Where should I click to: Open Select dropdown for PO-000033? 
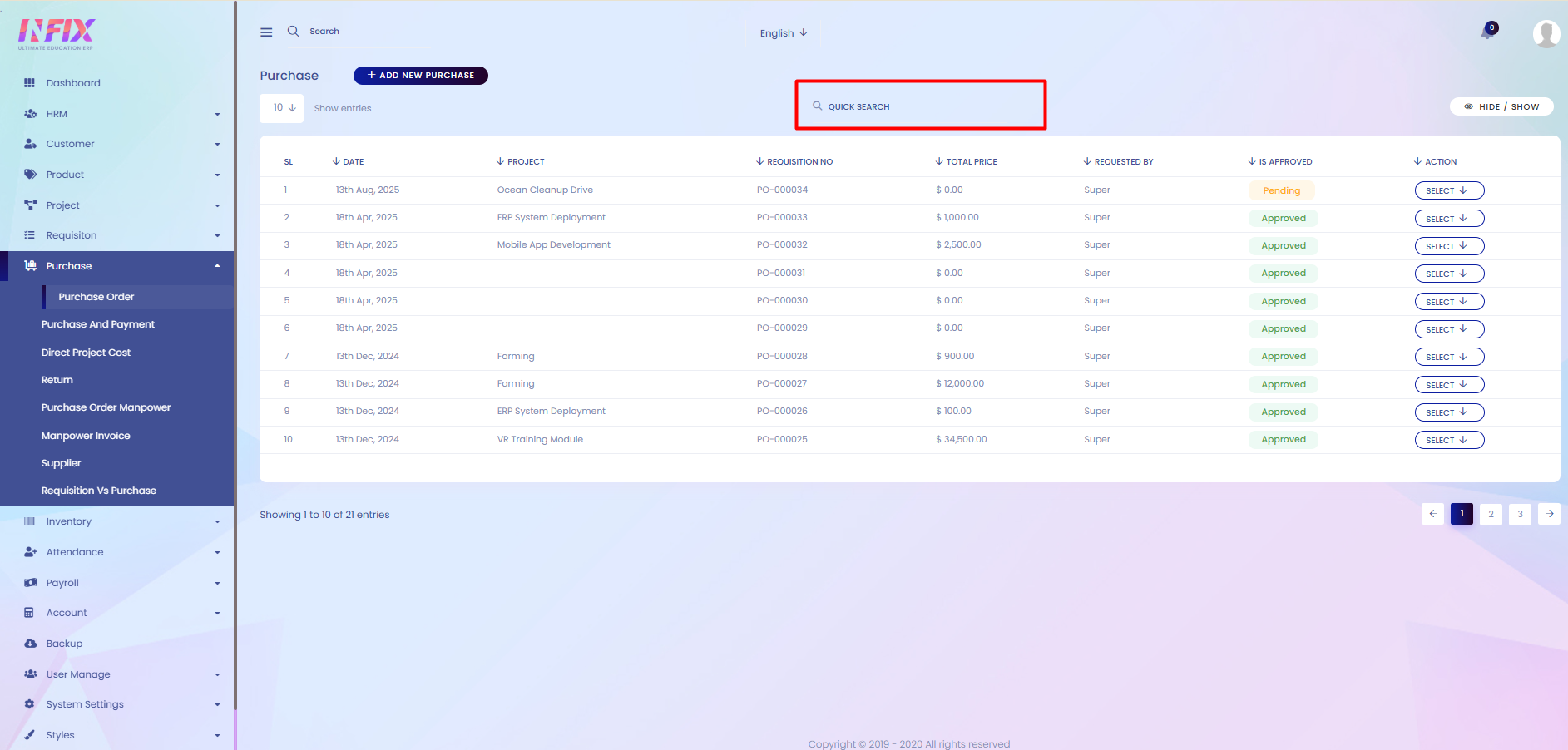(1449, 219)
